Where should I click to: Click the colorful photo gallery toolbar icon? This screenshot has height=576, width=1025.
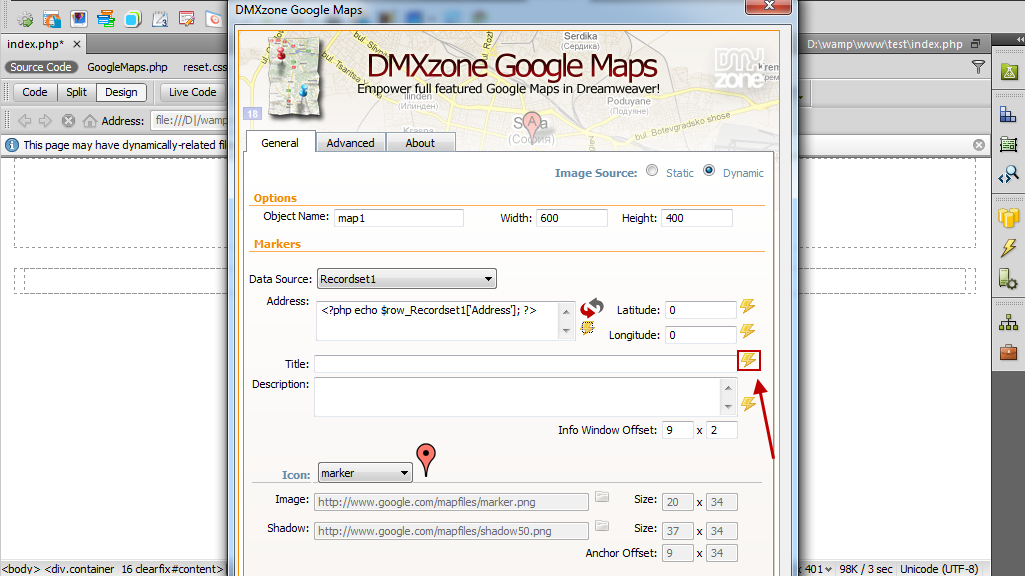point(78,18)
